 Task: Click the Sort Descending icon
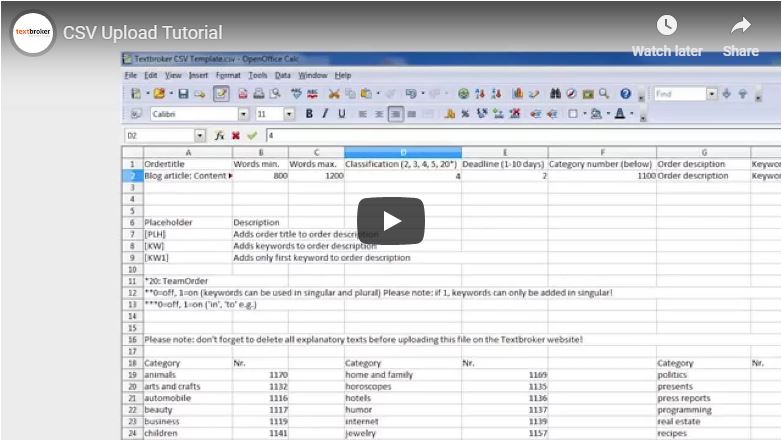[x=496, y=93]
